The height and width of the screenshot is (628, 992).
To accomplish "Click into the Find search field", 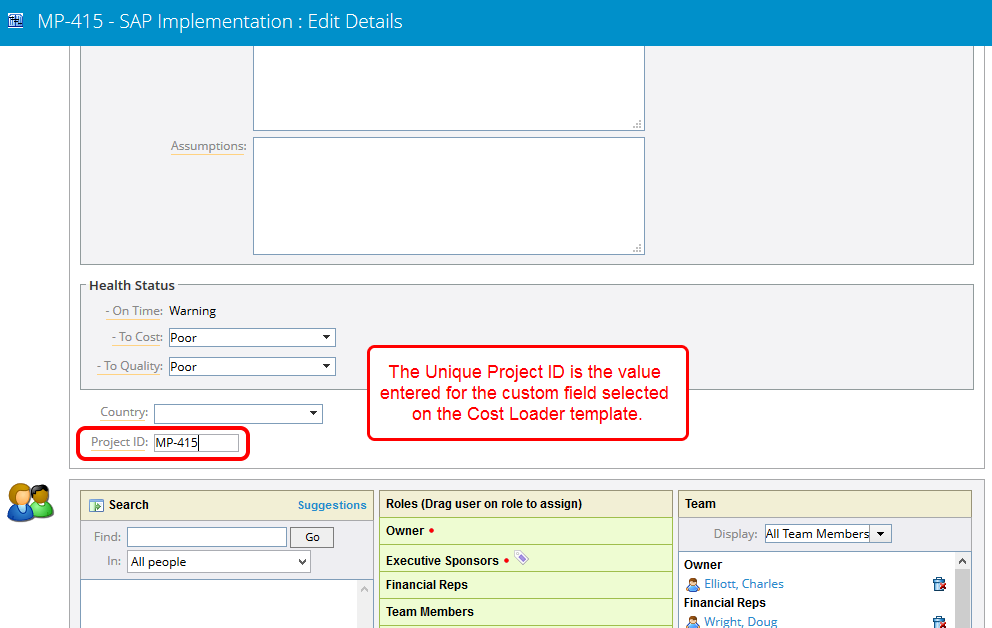I will [206, 537].
